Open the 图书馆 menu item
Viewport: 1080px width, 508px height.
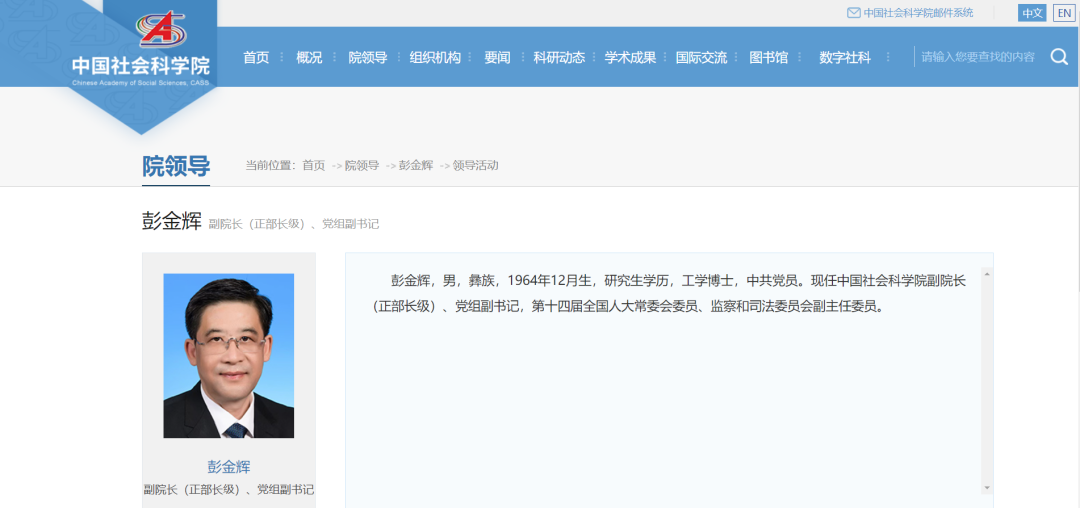coord(768,58)
